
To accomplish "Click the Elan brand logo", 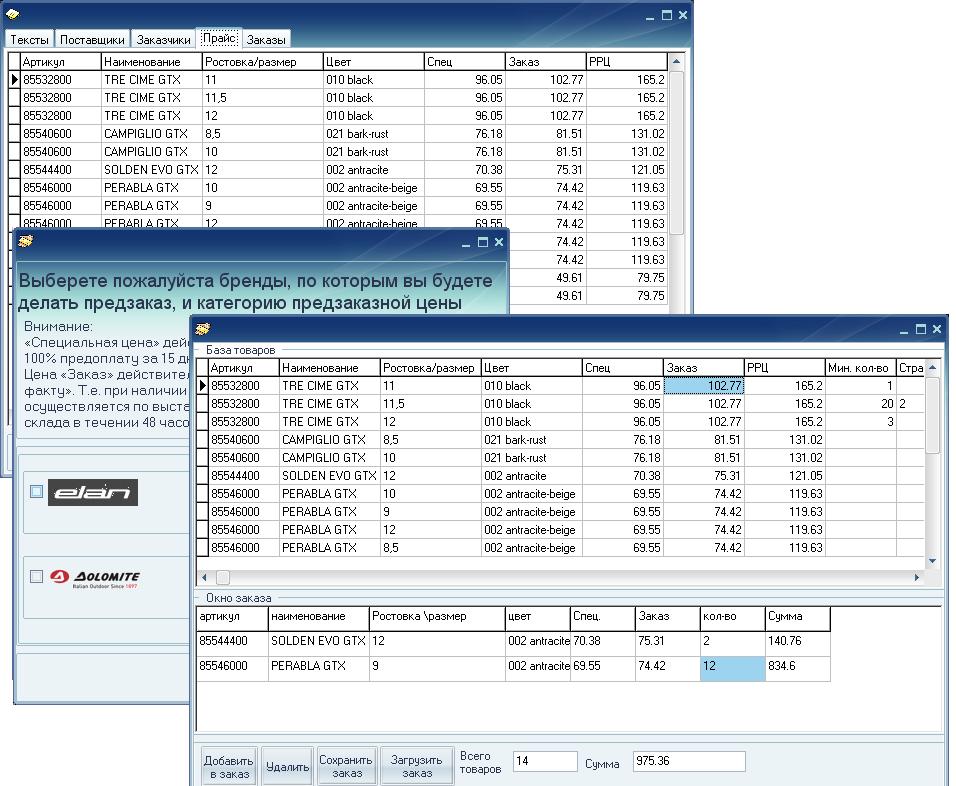I will tap(93, 492).
